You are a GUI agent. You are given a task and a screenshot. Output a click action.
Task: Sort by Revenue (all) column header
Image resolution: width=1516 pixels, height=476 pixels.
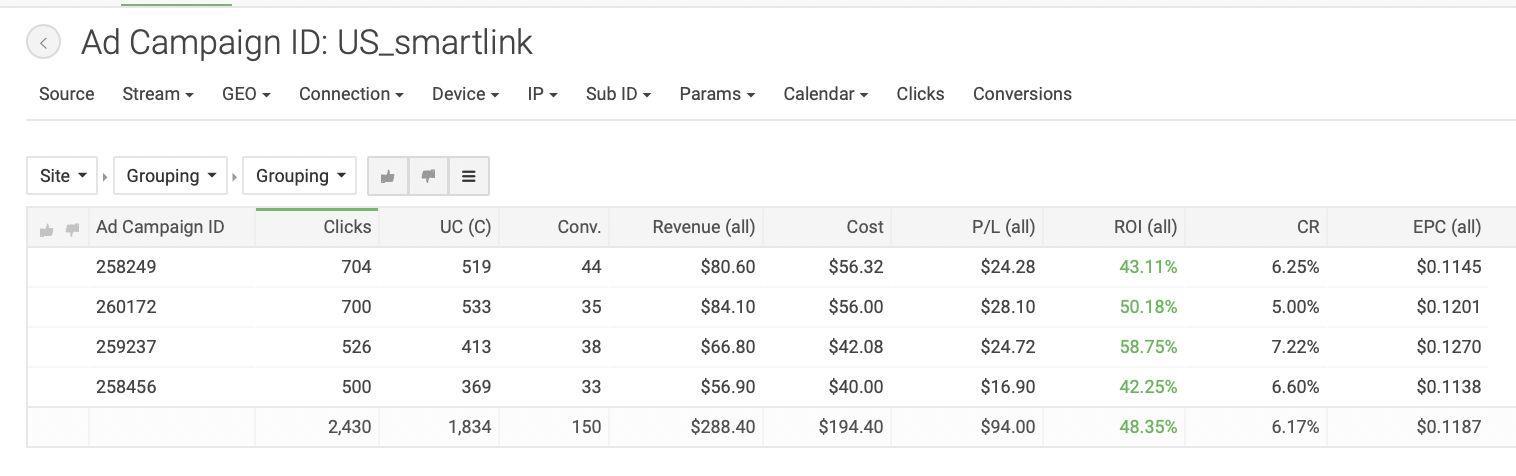[703, 227]
